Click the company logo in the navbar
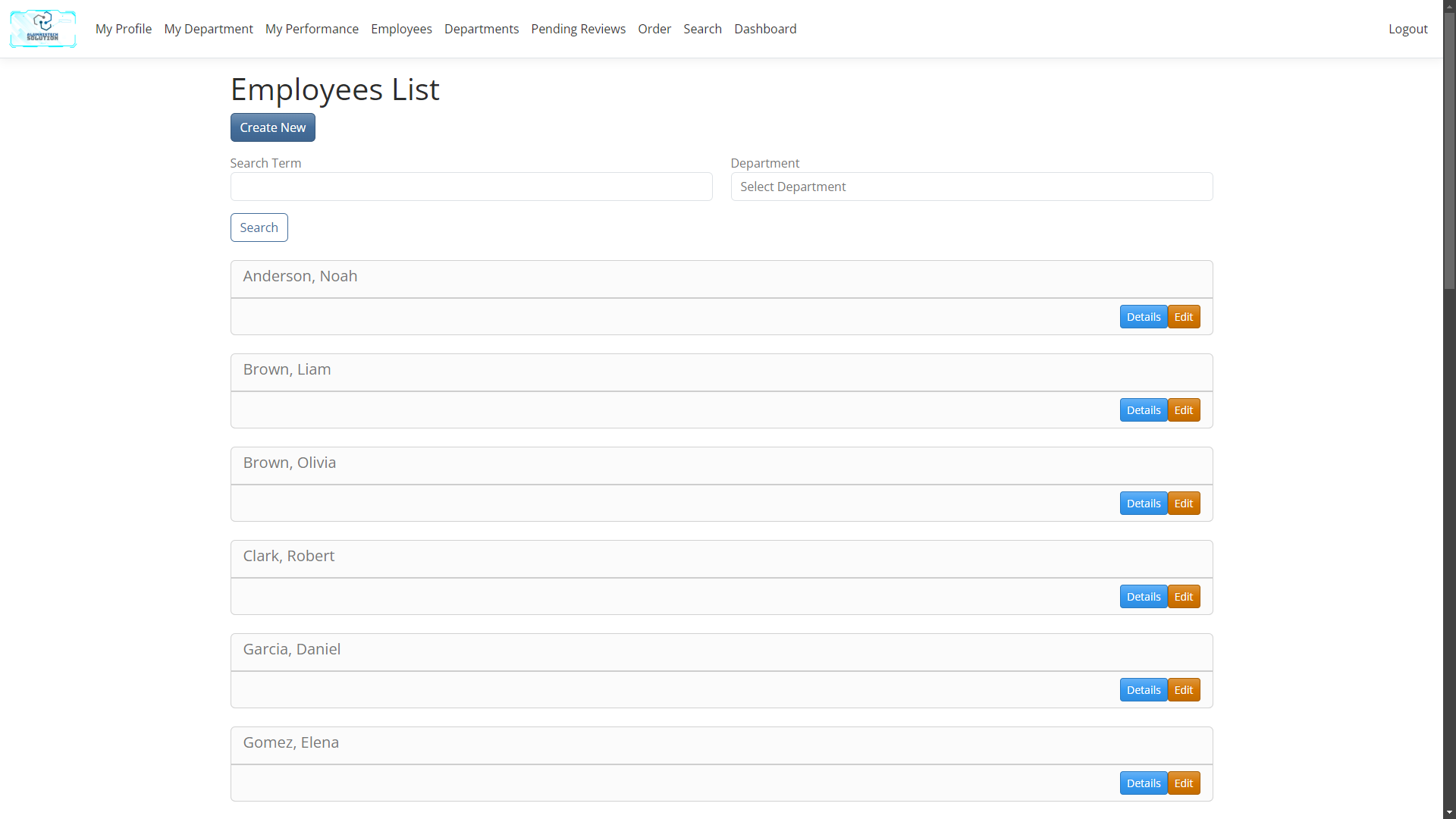 42,29
